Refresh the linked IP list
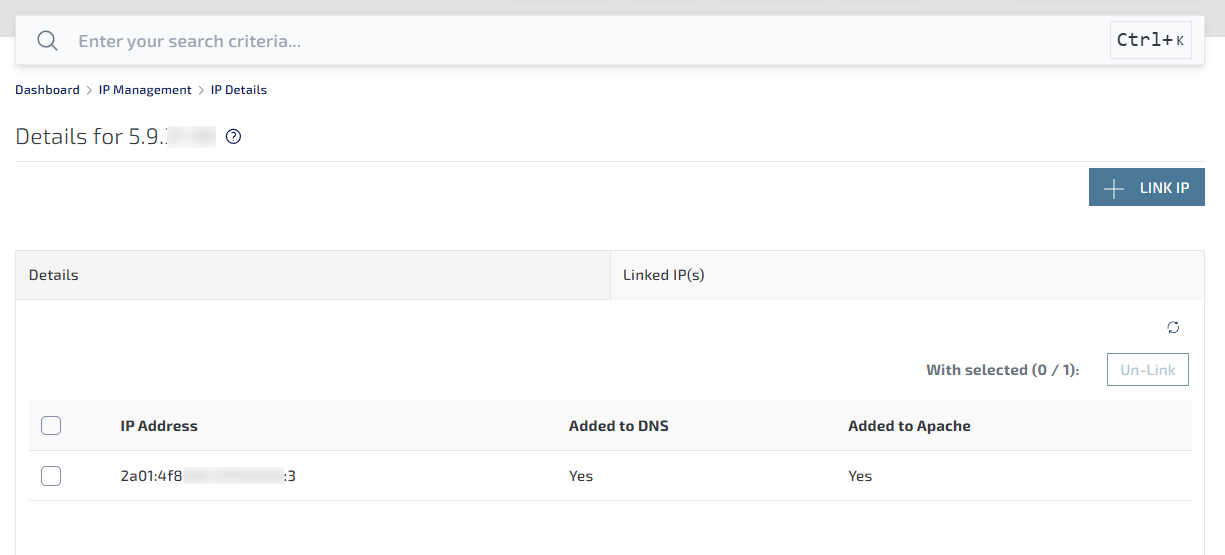This screenshot has height=555, width=1225. 1173,328
